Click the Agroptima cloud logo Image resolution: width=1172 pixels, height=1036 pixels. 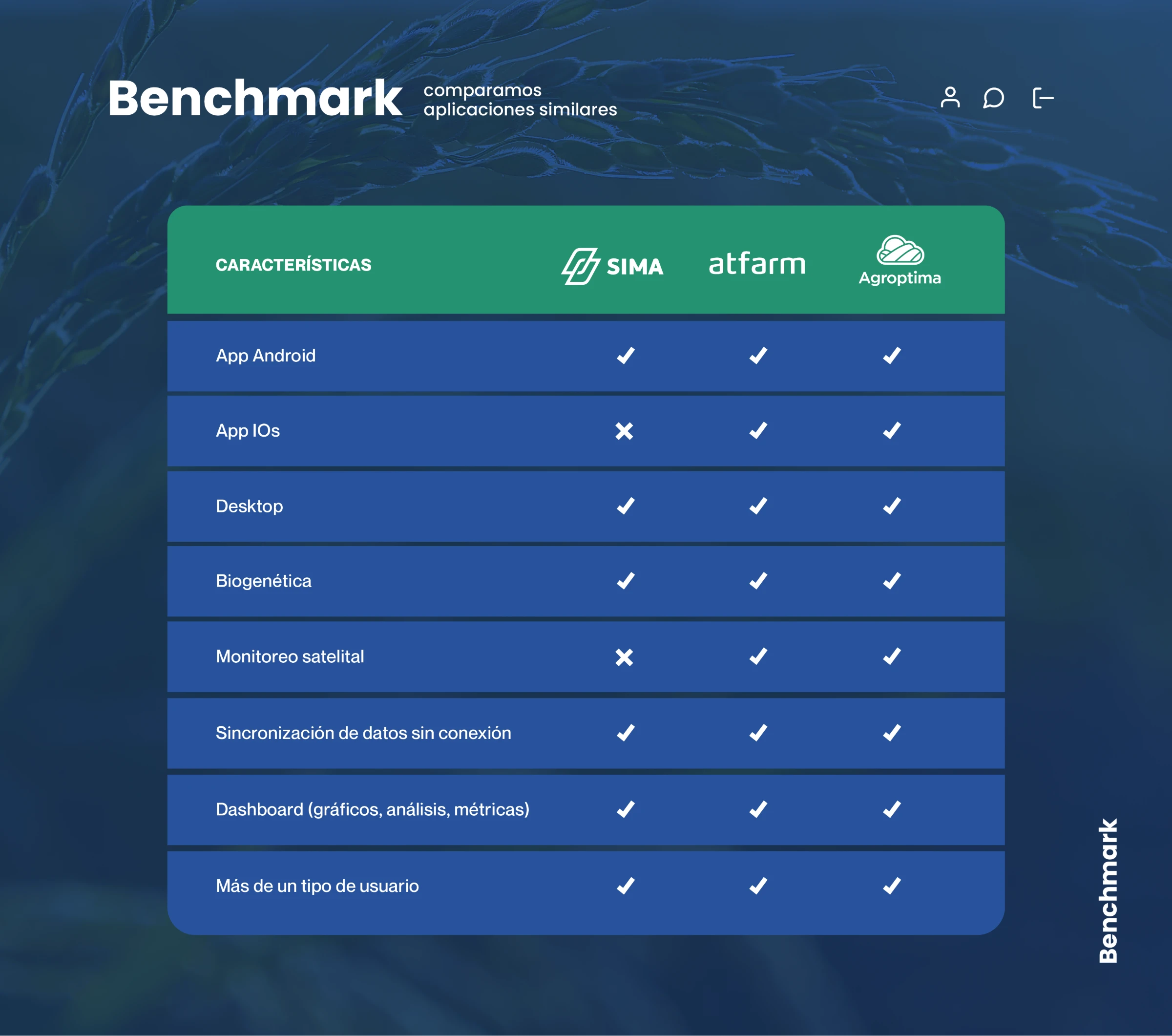900,250
